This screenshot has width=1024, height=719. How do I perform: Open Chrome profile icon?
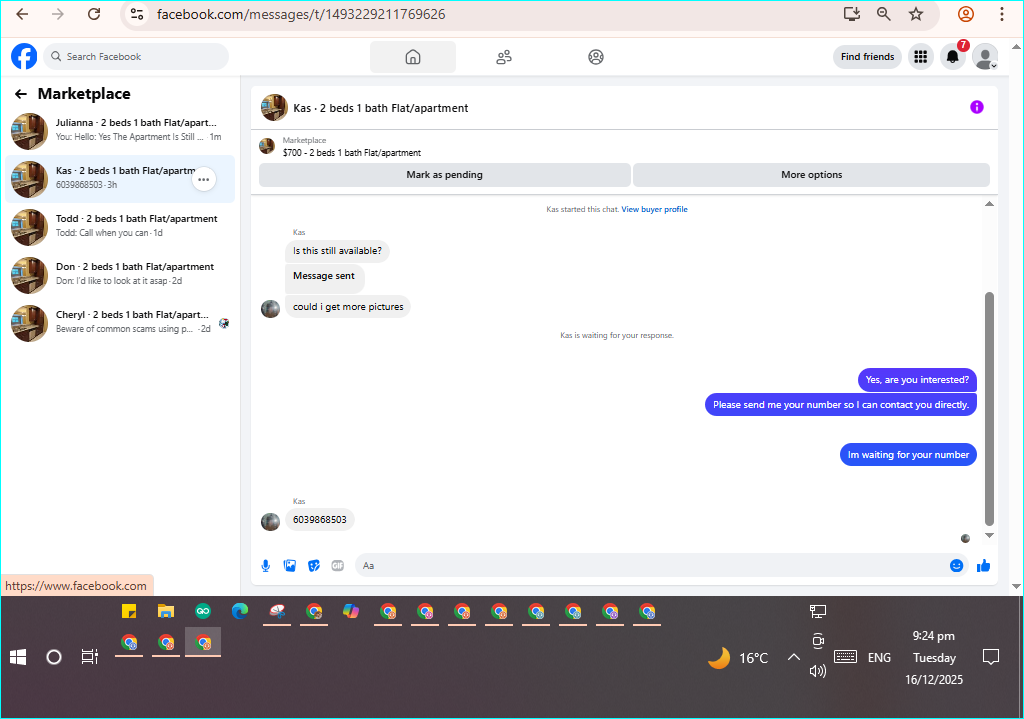[x=966, y=14]
